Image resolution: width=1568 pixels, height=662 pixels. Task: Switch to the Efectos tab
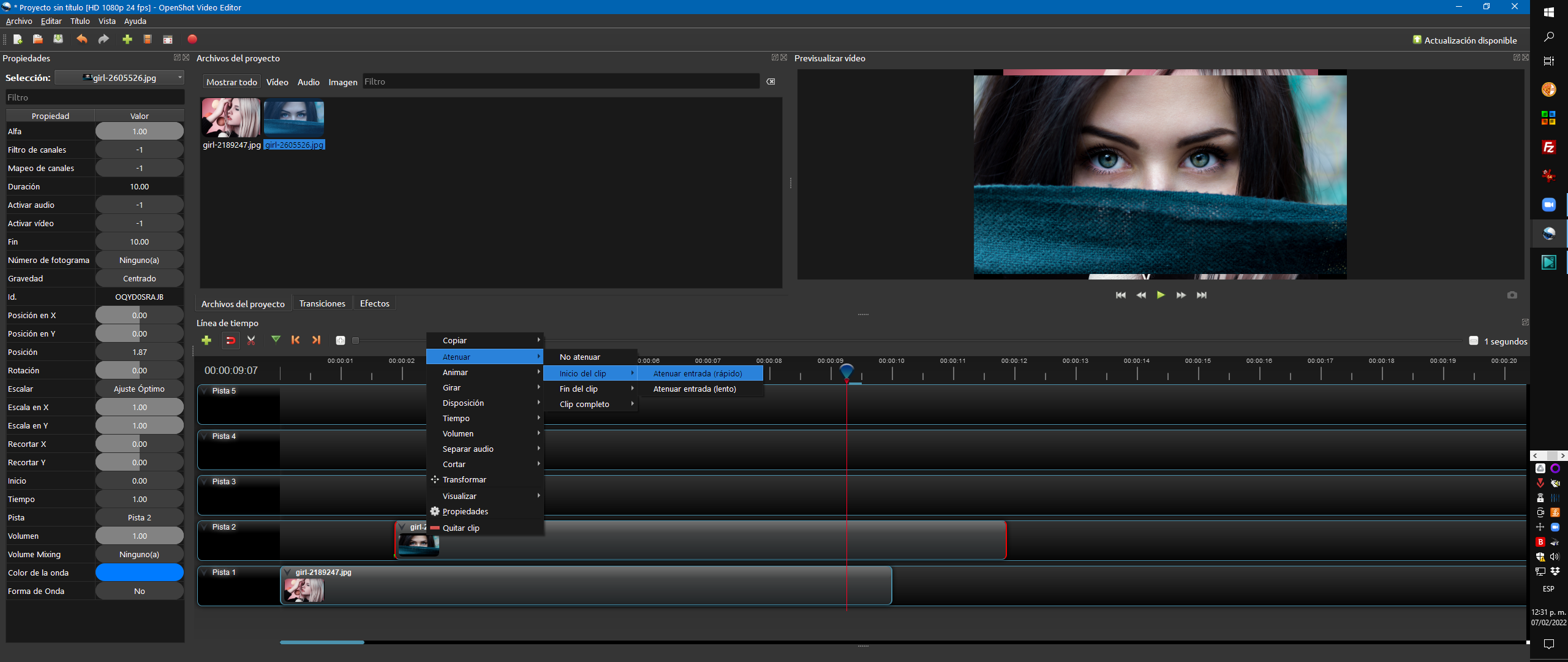(375, 303)
